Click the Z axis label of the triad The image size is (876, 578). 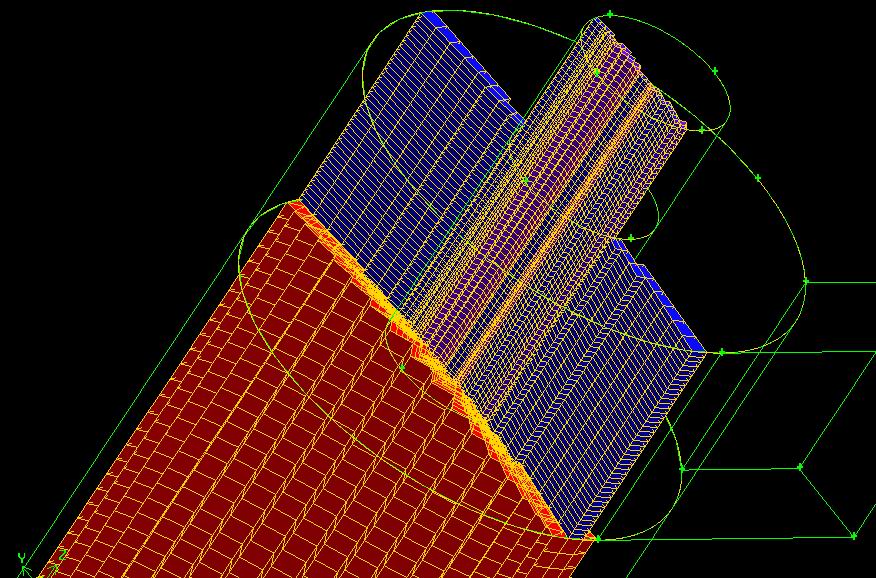[63, 555]
